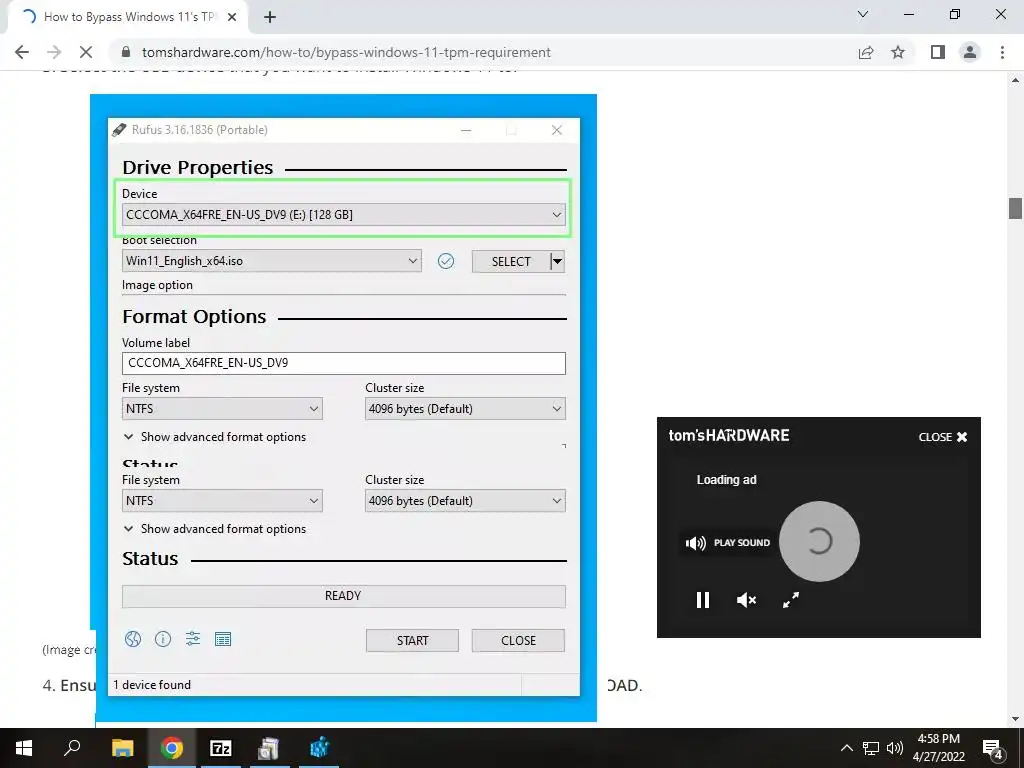Click the Rufus CLOSE button

click(x=518, y=641)
